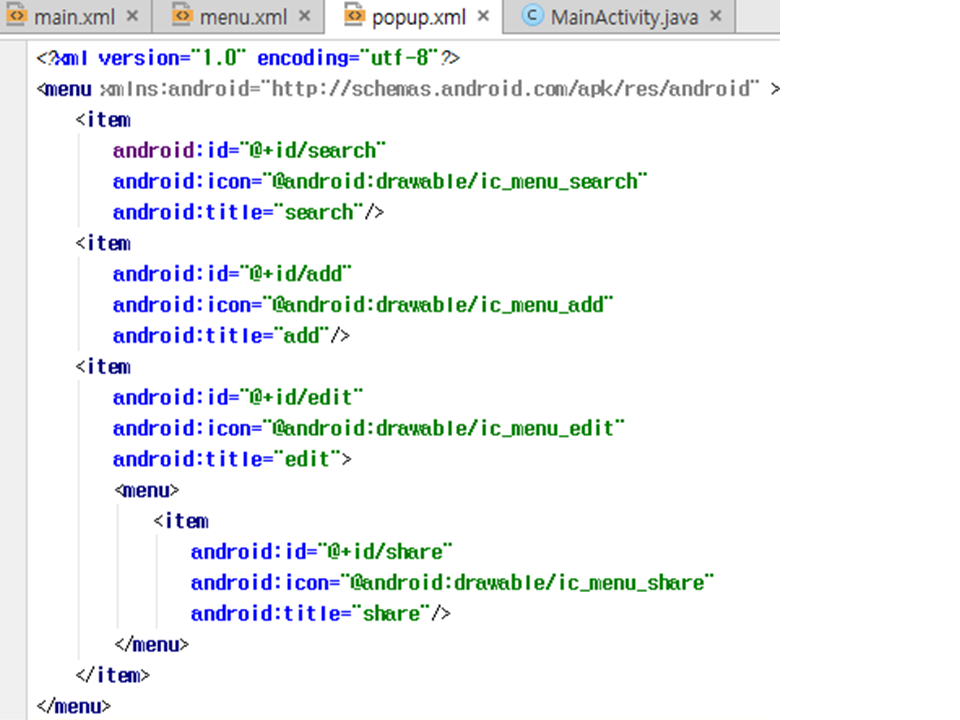Click the popup.xml tab file icon
The width and height of the screenshot is (960, 720).
[x=354, y=17]
